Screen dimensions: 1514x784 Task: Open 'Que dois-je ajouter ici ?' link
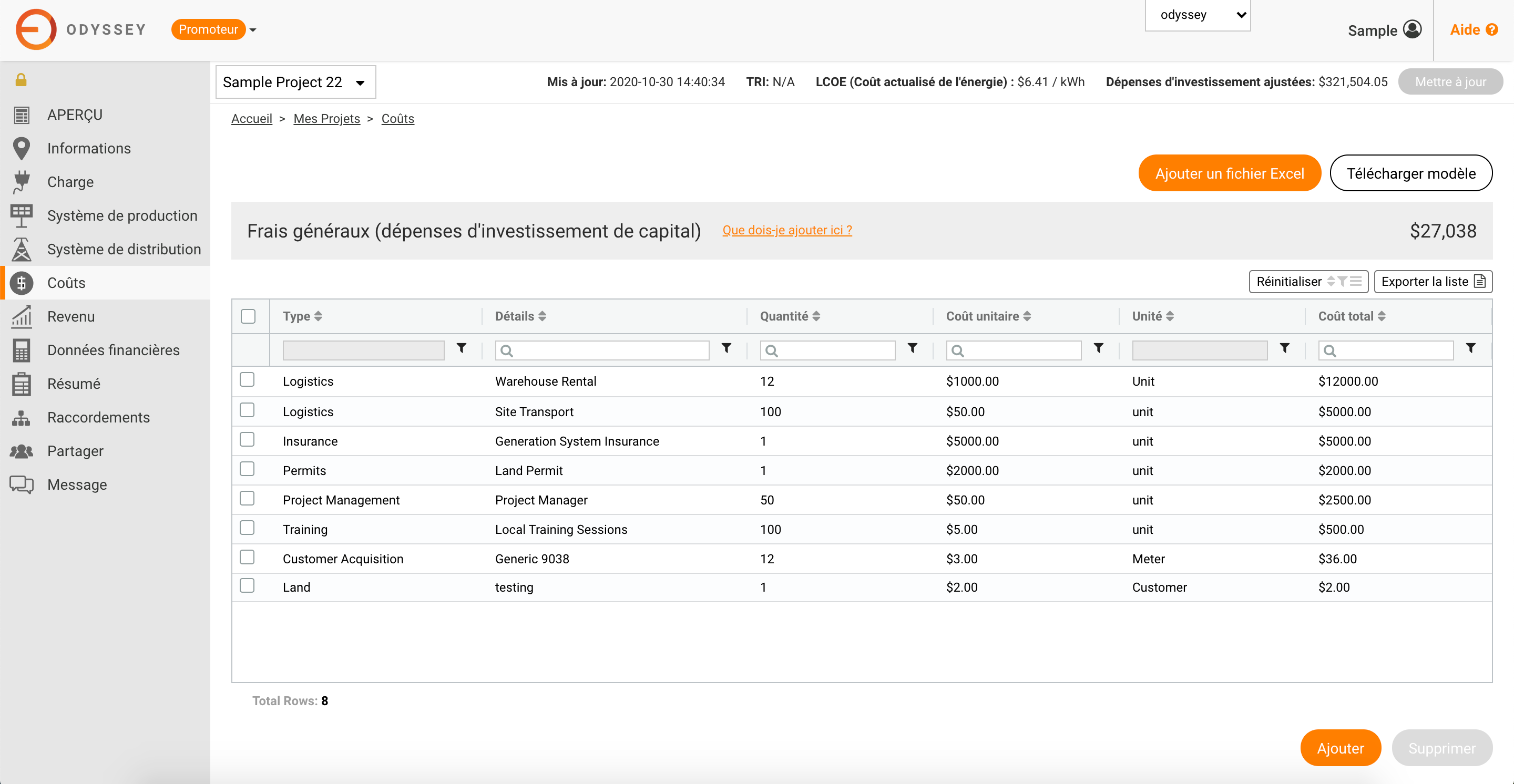787,230
